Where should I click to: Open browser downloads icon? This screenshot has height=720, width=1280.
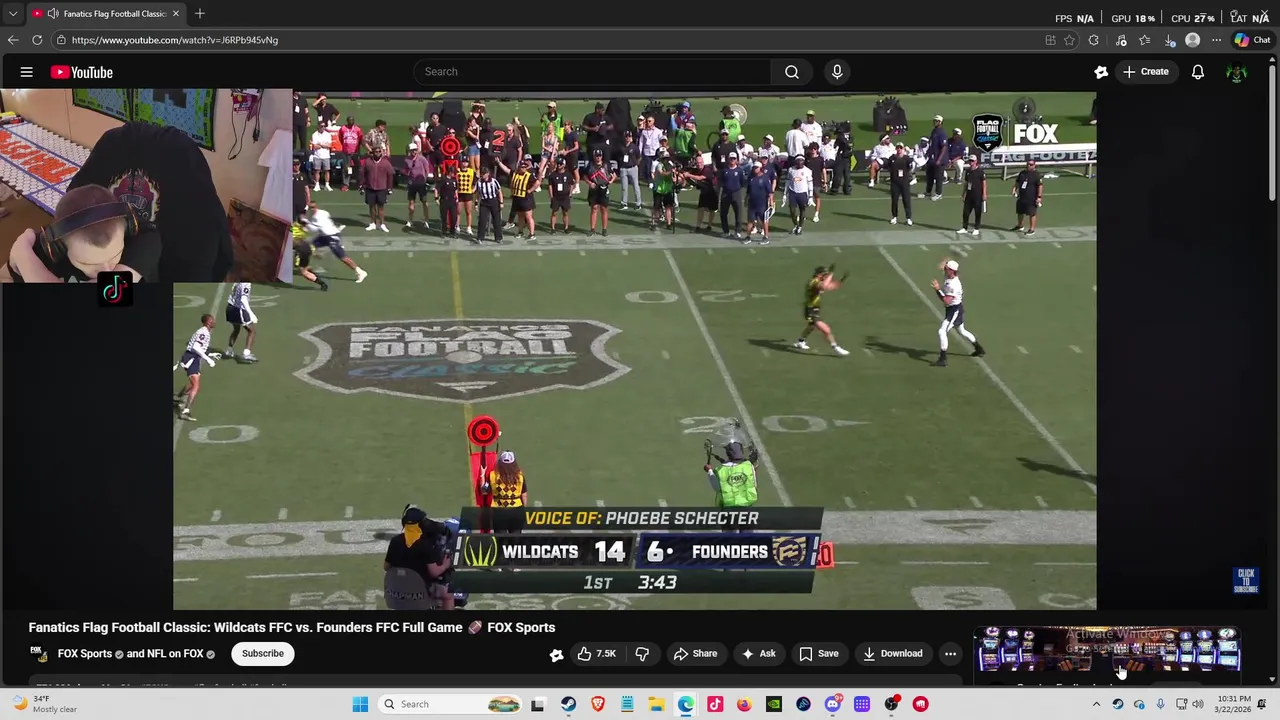pos(1170,40)
